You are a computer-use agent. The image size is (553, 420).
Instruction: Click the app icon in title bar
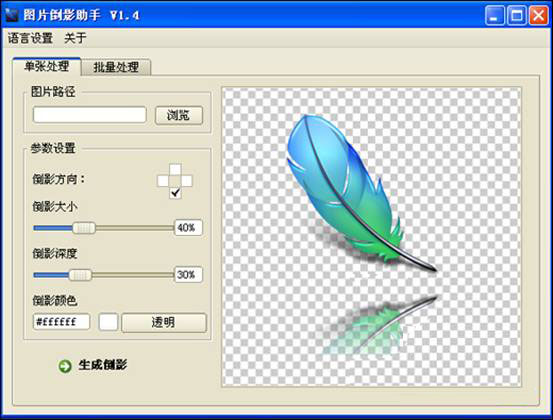tap(12, 15)
